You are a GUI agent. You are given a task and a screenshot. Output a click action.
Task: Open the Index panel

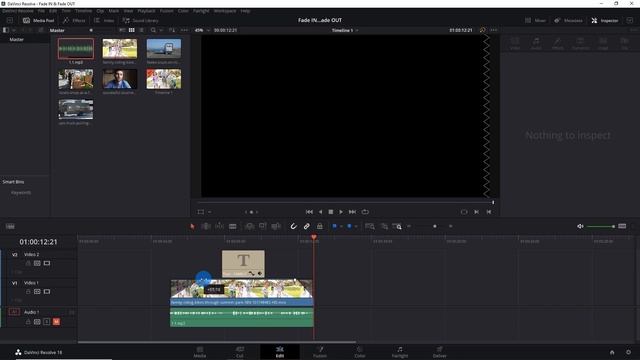pos(104,20)
